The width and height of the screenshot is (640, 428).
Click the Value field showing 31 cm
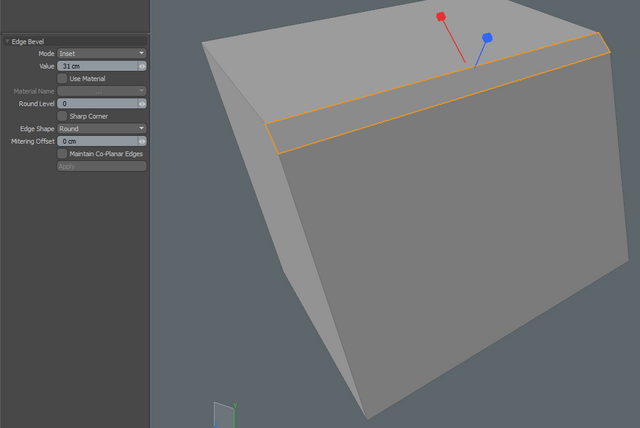(98, 66)
